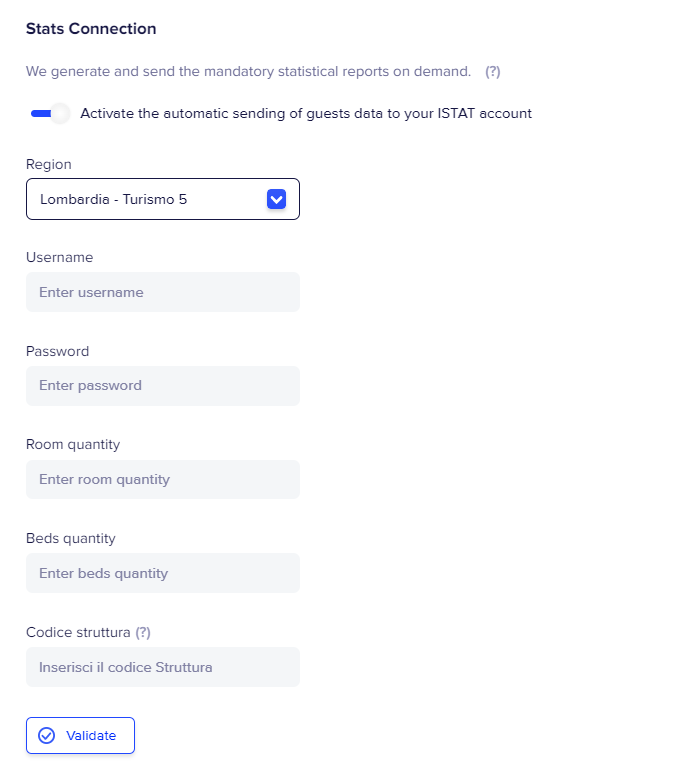Click the Password field label

click(57, 351)
